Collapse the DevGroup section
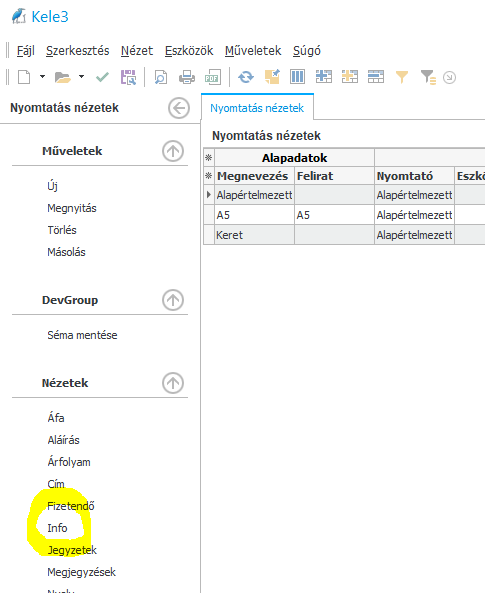This screenshot has width=485, height=593. click(173, 300)
